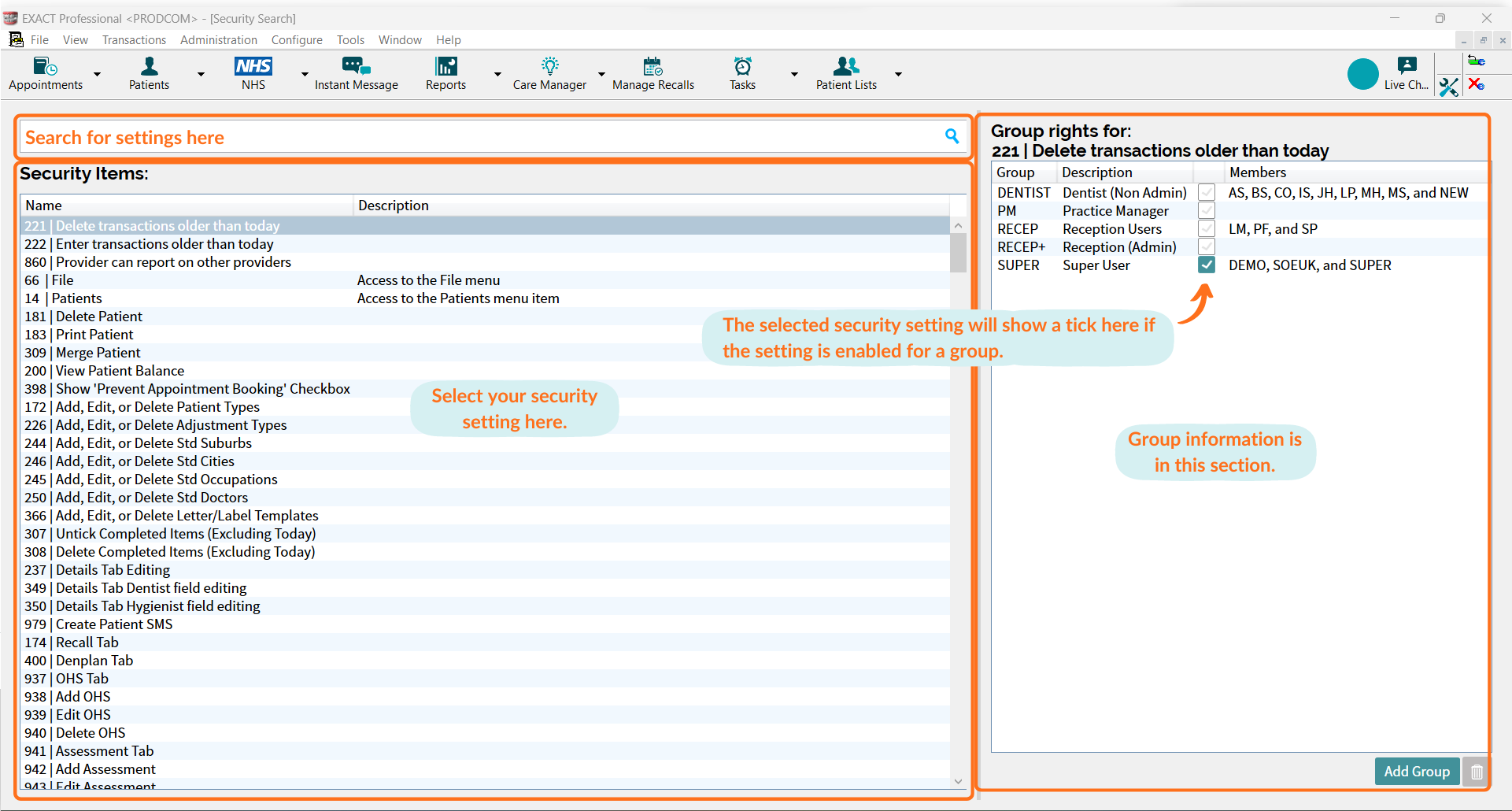Select '237 | Details Tab Editing' row

click(x=485, y=570)
